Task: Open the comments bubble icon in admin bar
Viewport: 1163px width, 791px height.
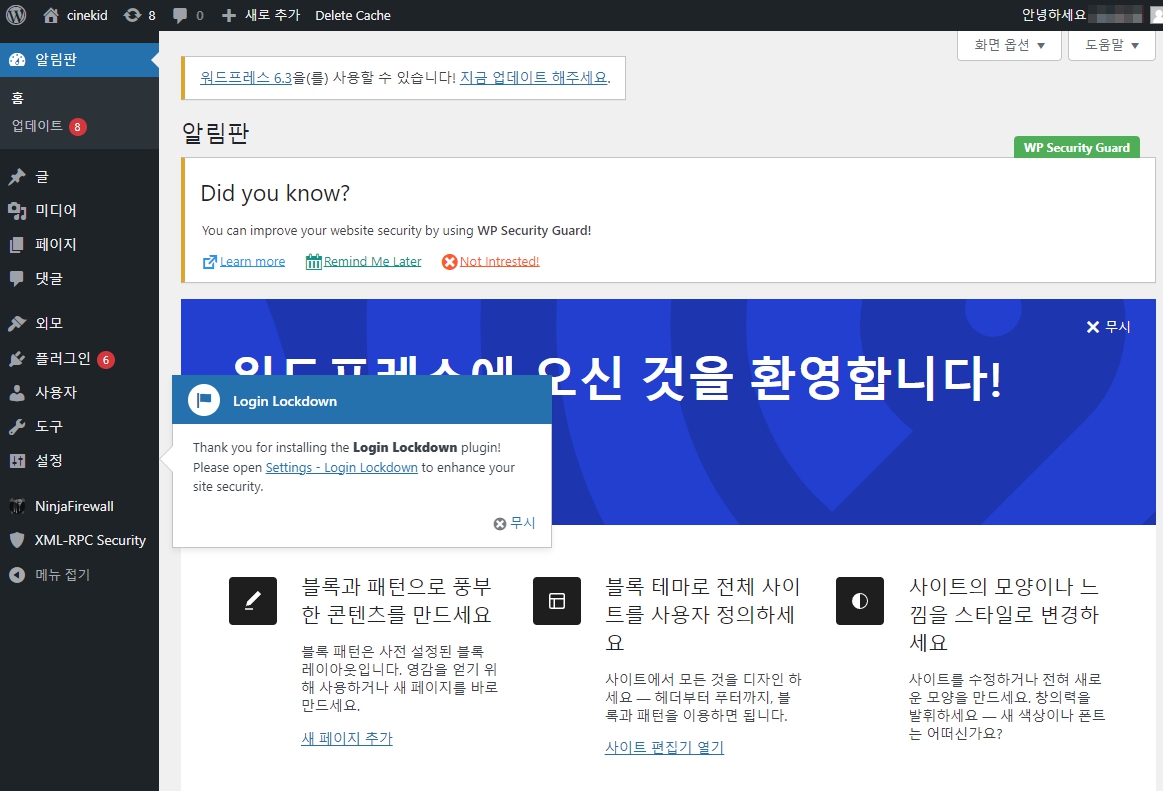Action: pyautogui.click(x=179, y=16)
